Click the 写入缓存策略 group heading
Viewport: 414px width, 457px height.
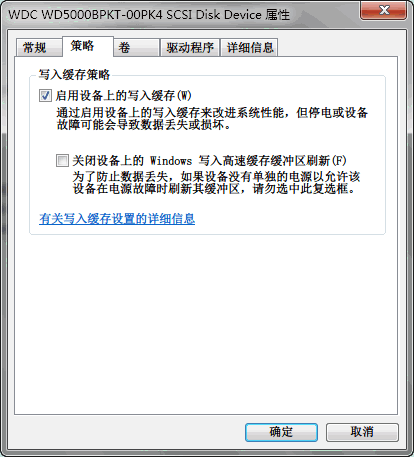(x=74, y=74)
